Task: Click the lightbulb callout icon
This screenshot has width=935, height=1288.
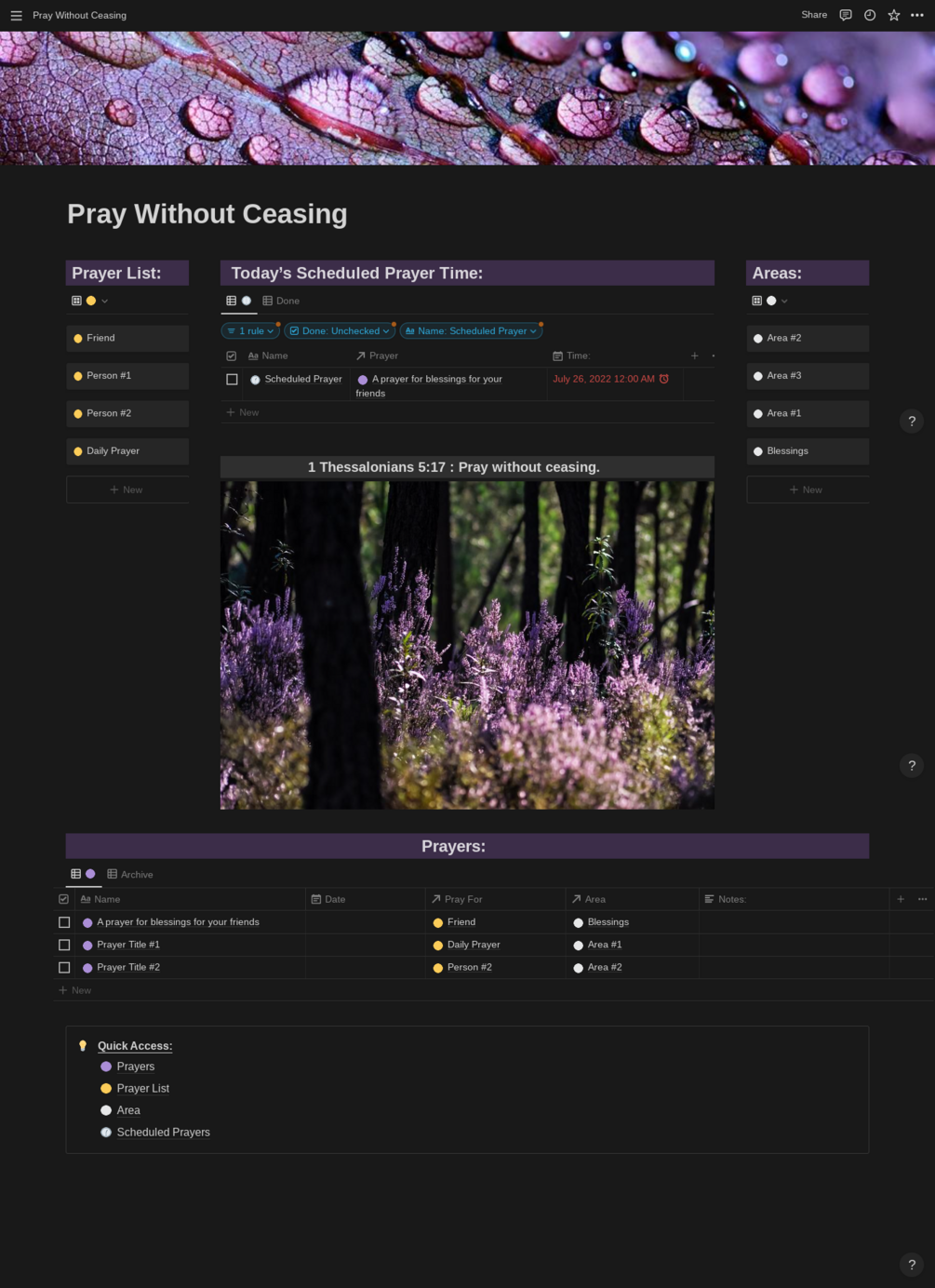Action: (83, 1046)
